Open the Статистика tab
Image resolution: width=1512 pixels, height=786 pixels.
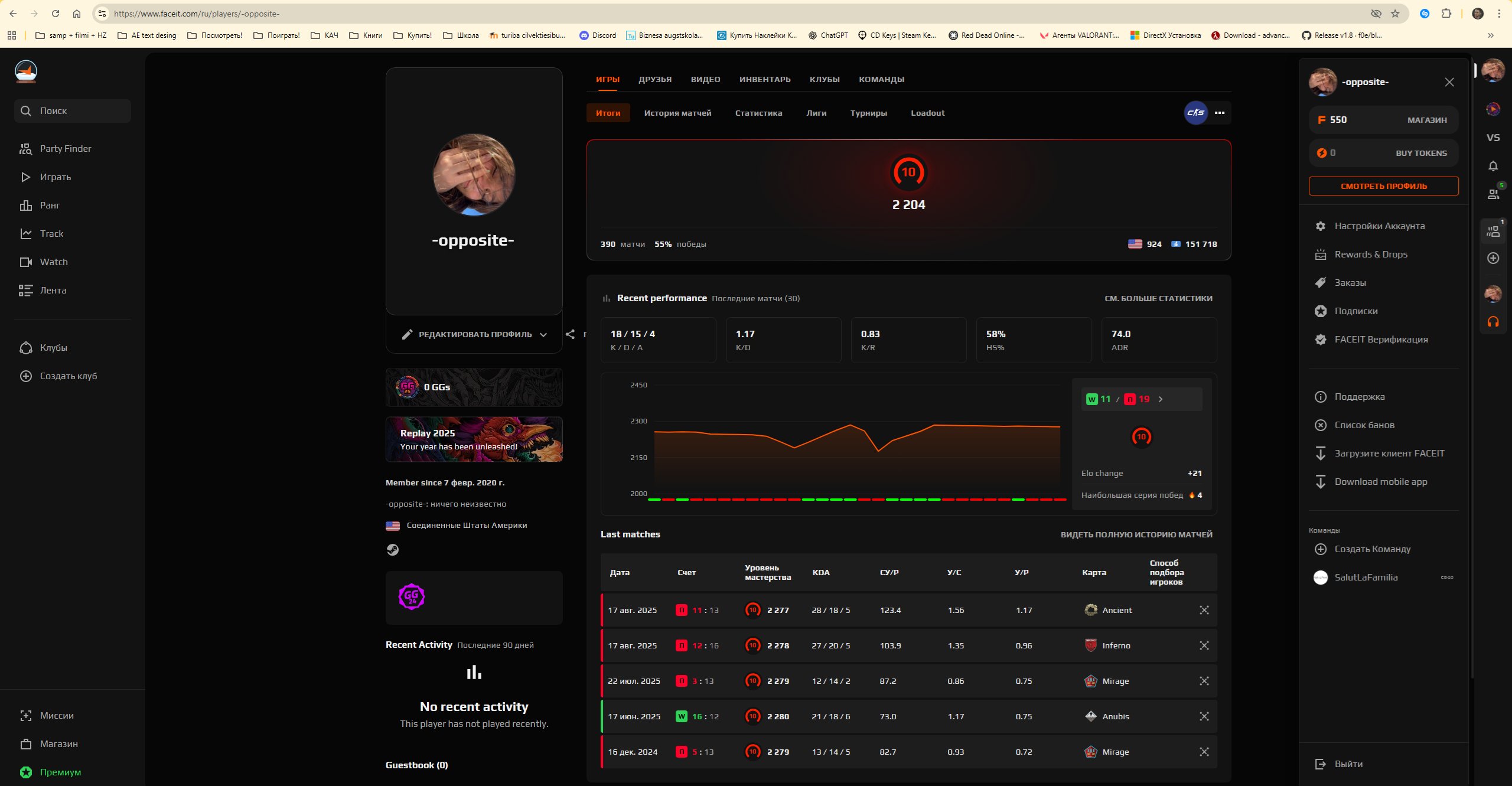(x=758, y=113)
